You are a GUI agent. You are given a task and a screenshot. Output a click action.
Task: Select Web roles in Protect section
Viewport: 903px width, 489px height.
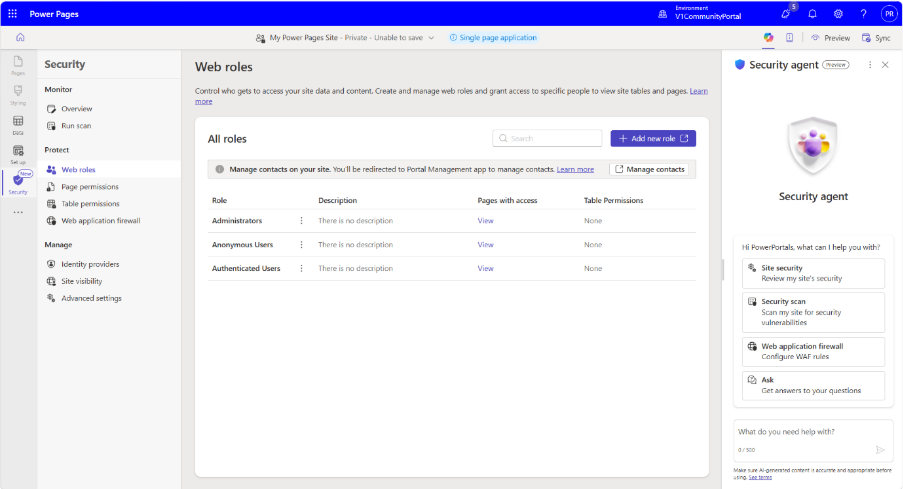(78, 169)
